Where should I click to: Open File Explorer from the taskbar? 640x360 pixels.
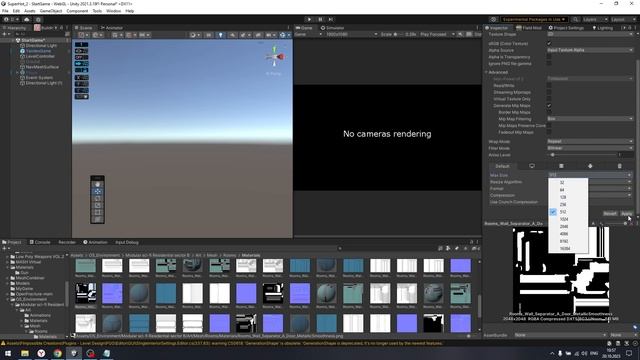(25, 353)
